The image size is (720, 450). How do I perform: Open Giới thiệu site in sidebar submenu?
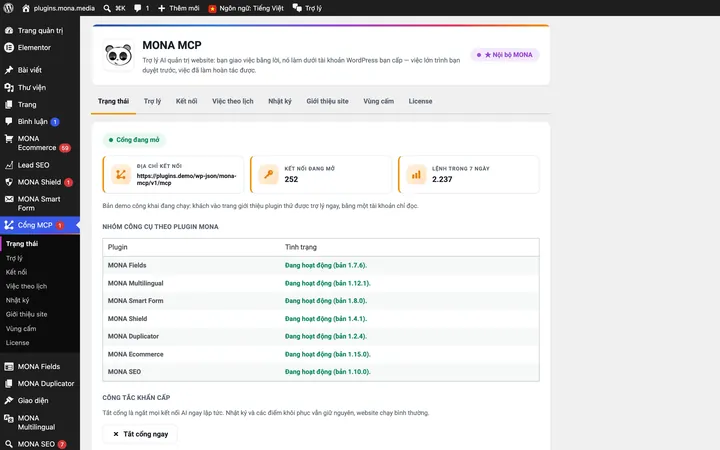[x=27, y=314]
